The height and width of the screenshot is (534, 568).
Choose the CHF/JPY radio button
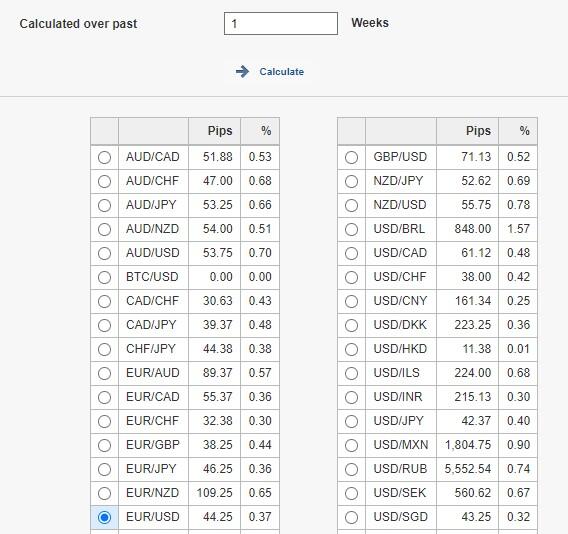(x=104, y=349)
